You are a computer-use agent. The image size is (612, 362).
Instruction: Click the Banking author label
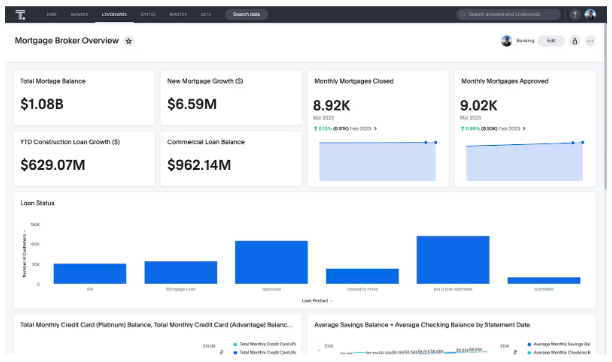coord(525,41)
